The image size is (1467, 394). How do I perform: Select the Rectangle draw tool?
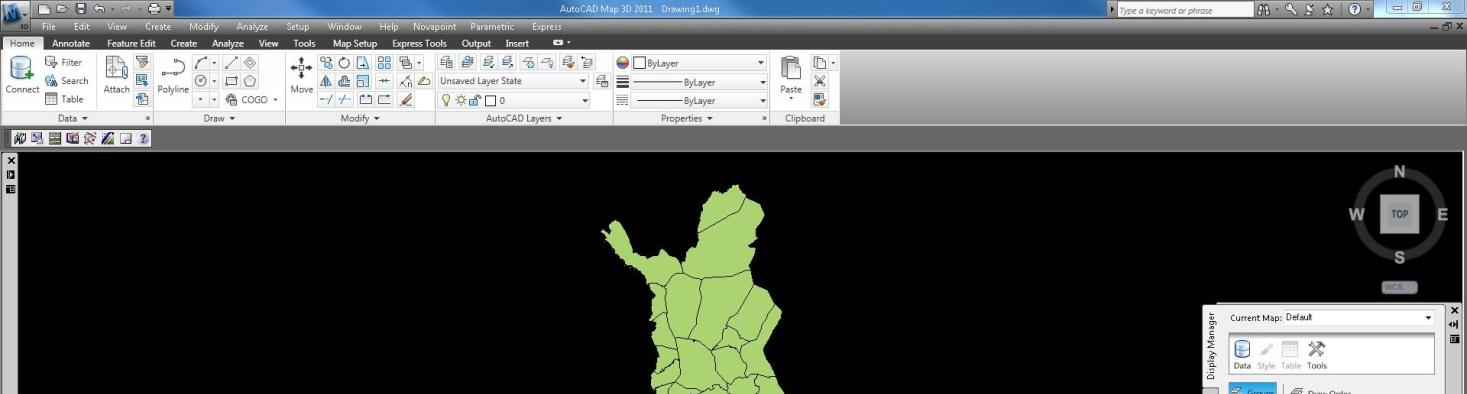tap(231, 81)
